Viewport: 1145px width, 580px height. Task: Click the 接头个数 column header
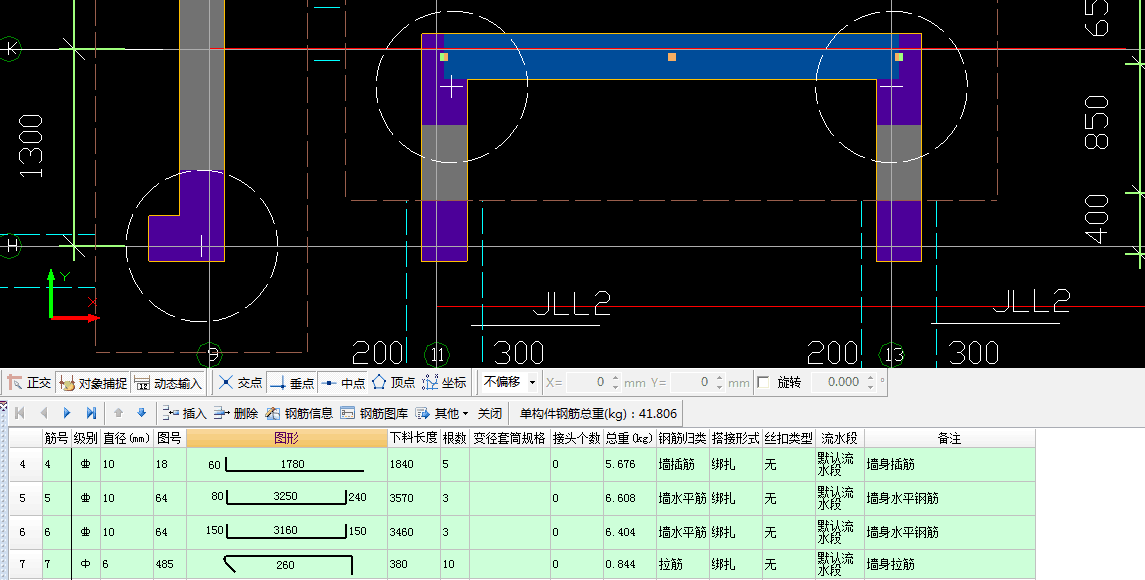pyautogui.click(x=576, y=438)
